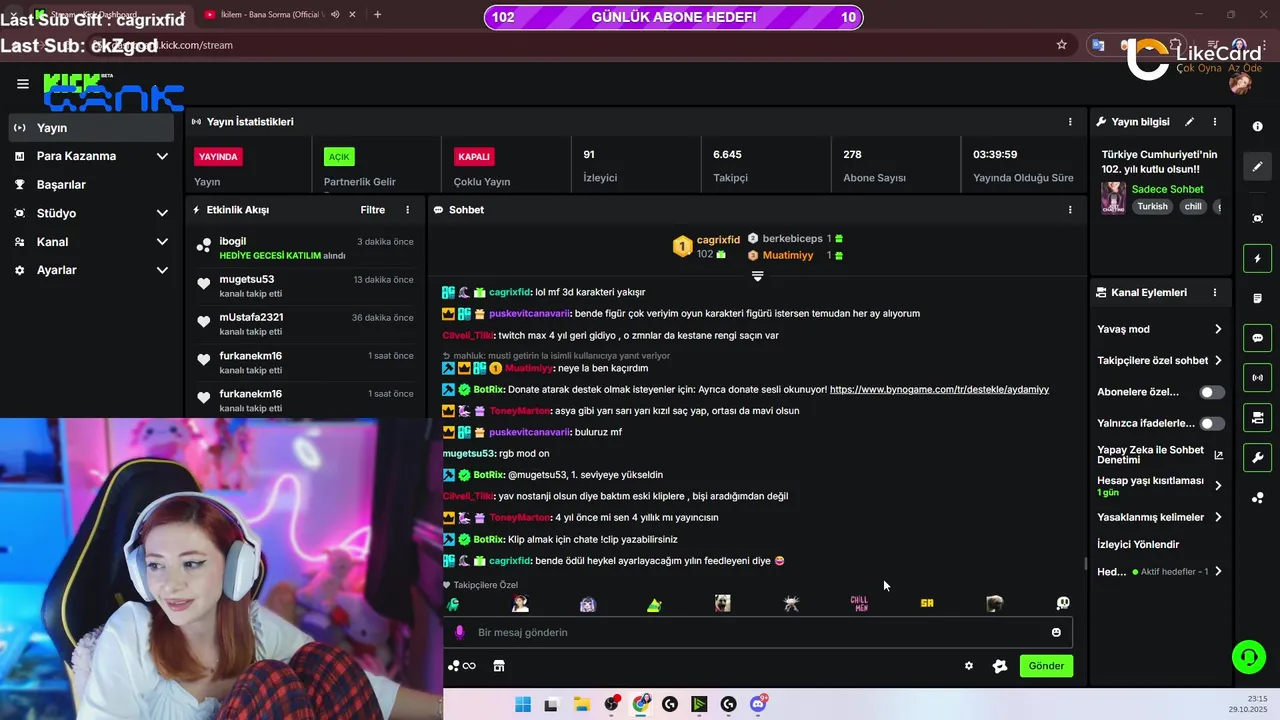Bookmark the page with star icon
The height and width of the screenshot is (720, 1280).
point(1061,45)
